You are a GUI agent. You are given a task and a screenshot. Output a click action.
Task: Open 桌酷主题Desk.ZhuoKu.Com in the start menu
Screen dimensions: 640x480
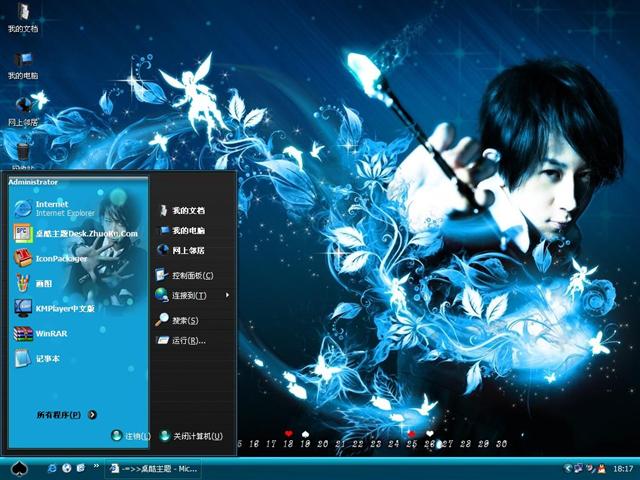[x=76, y=233]
